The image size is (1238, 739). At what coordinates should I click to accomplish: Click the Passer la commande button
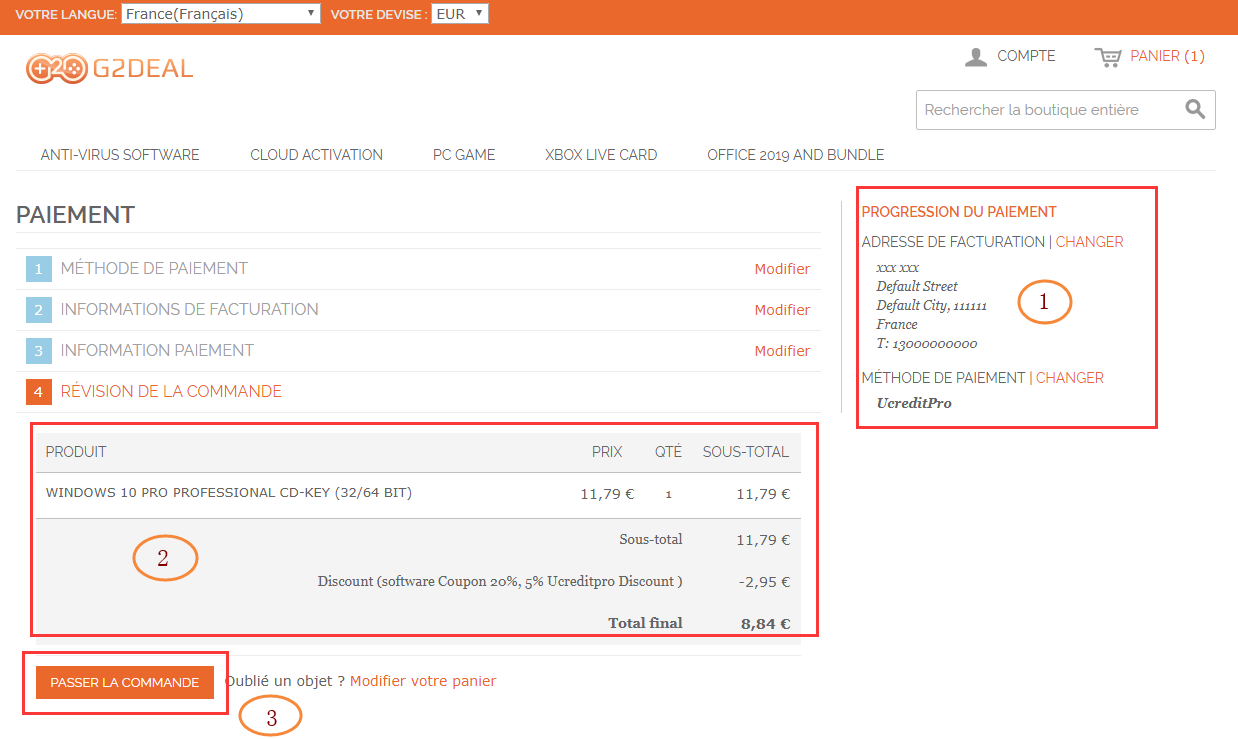click(125, 682)
